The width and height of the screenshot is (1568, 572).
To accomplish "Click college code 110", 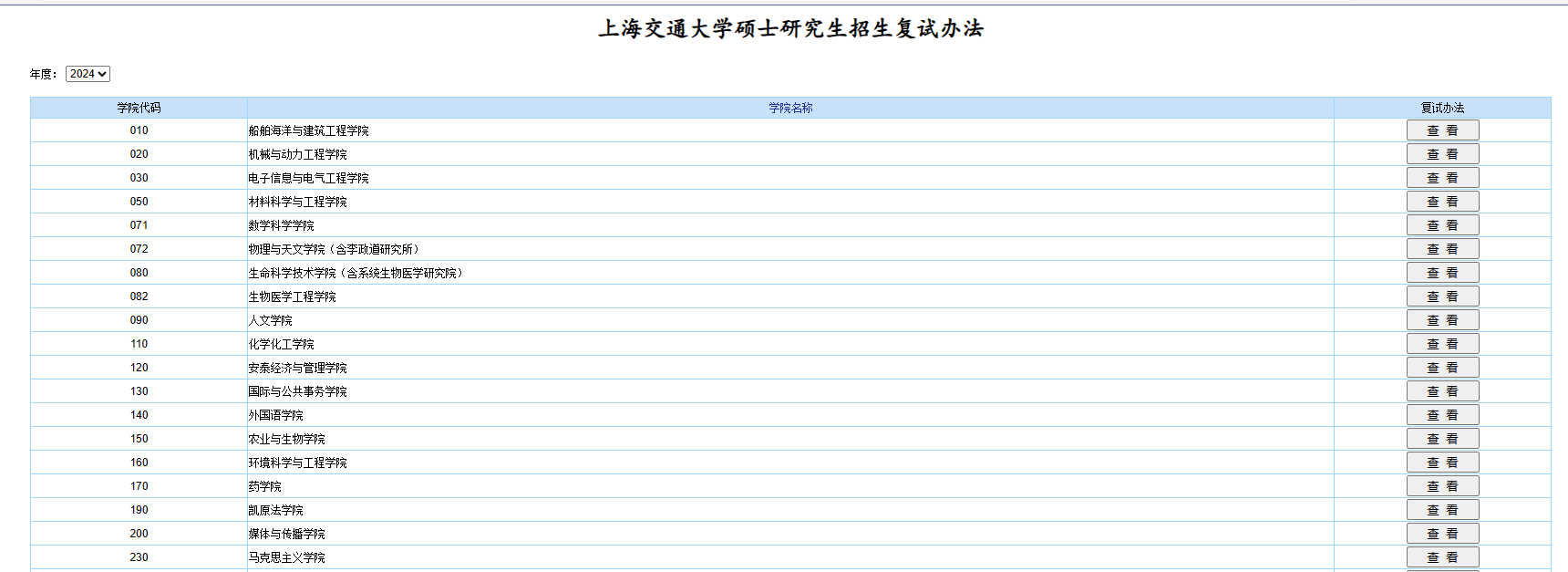I will click(139, 344).
